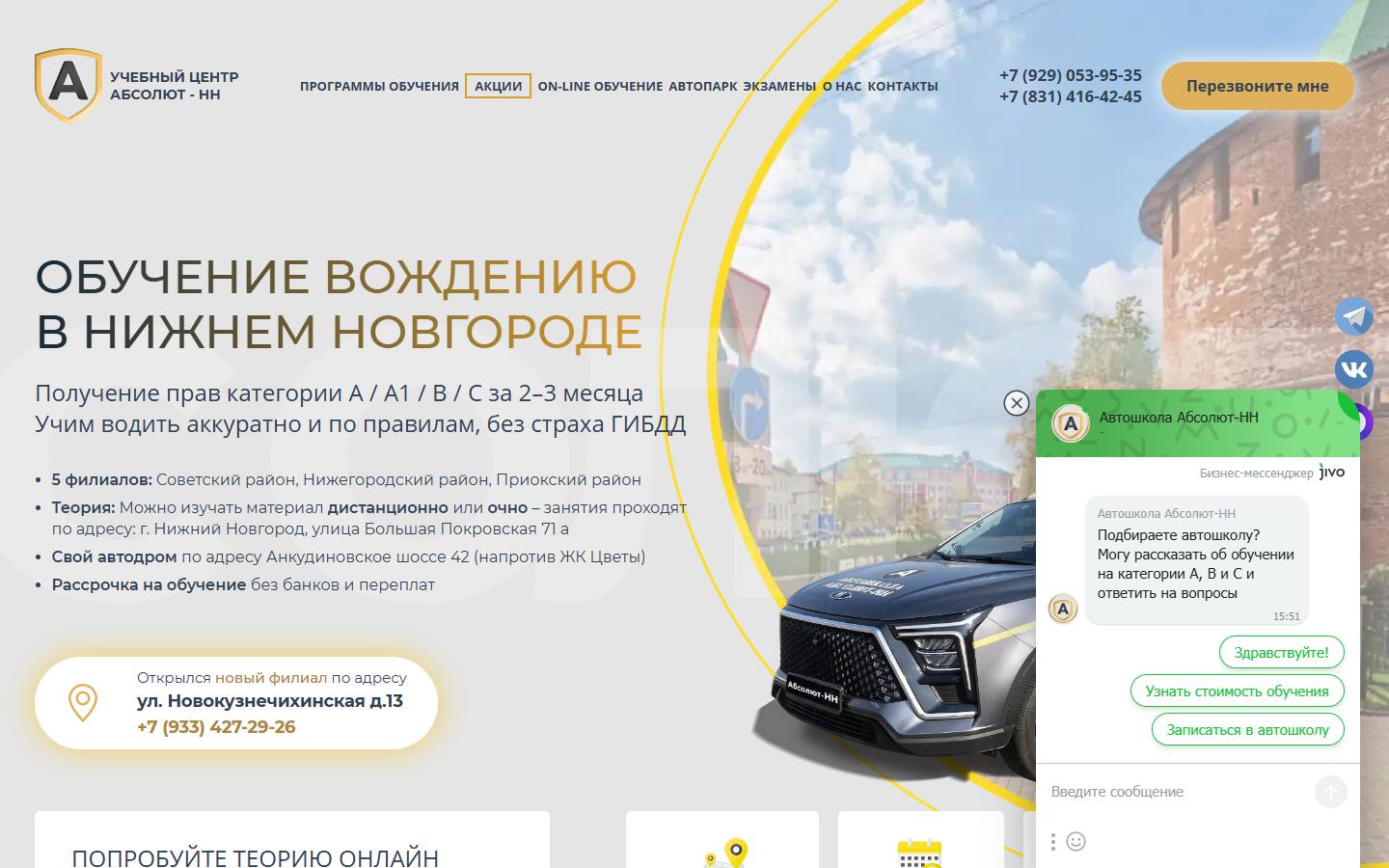Viewport: 1389px width, 868px height.
Task: Call the new branch number +7 (933) 427-29-26
Action: [216, 727]
